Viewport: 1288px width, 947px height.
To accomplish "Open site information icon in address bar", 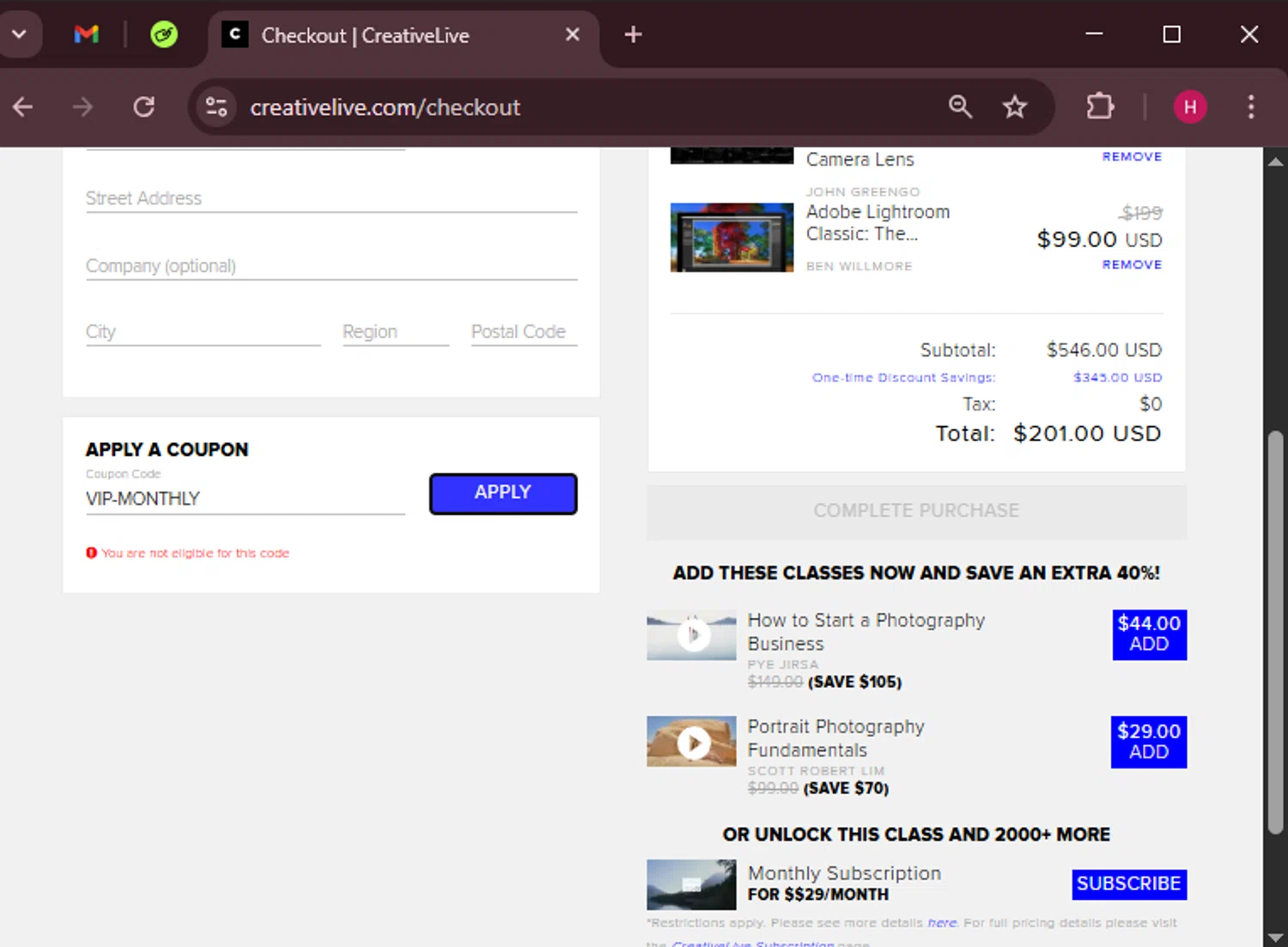I will tap(216, 106).
